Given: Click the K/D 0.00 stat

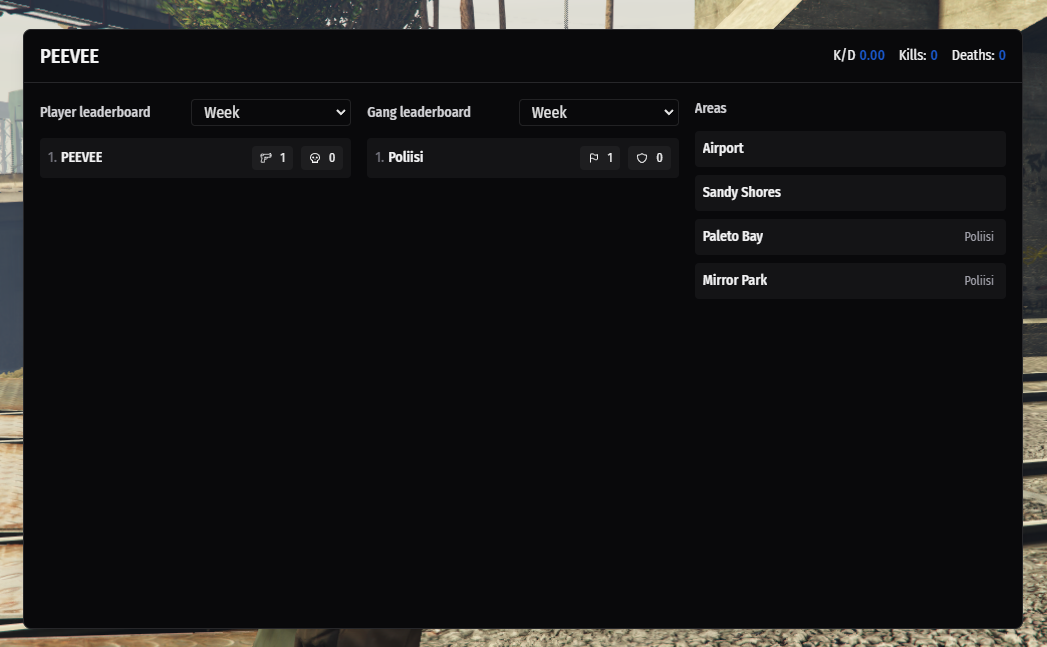Looking at the screenshot, I should pos(859,55).
